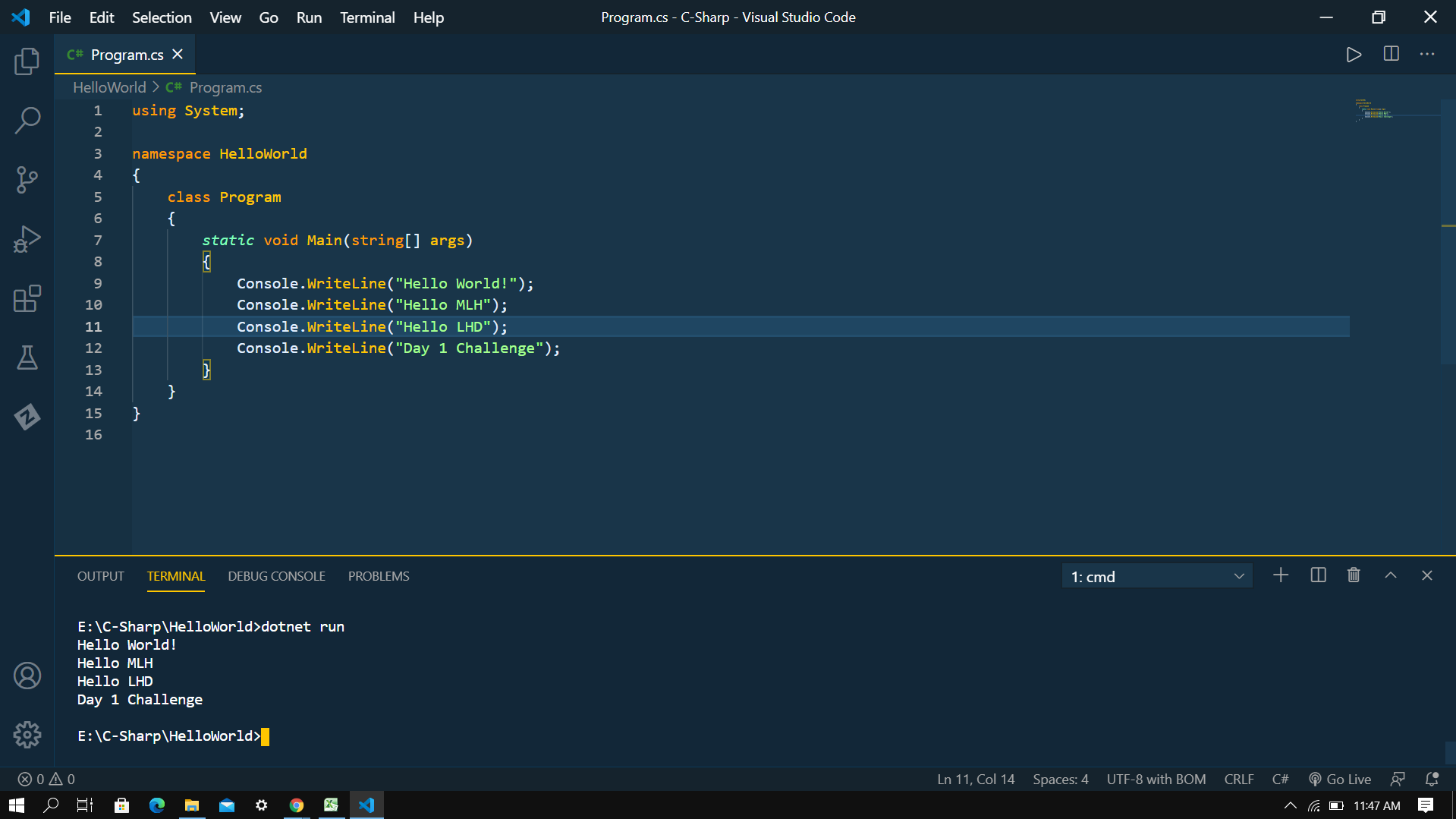Screen dimensions: 1456x819
Task: Click the terminal prompt input line
Action: (x=173, y=736)
